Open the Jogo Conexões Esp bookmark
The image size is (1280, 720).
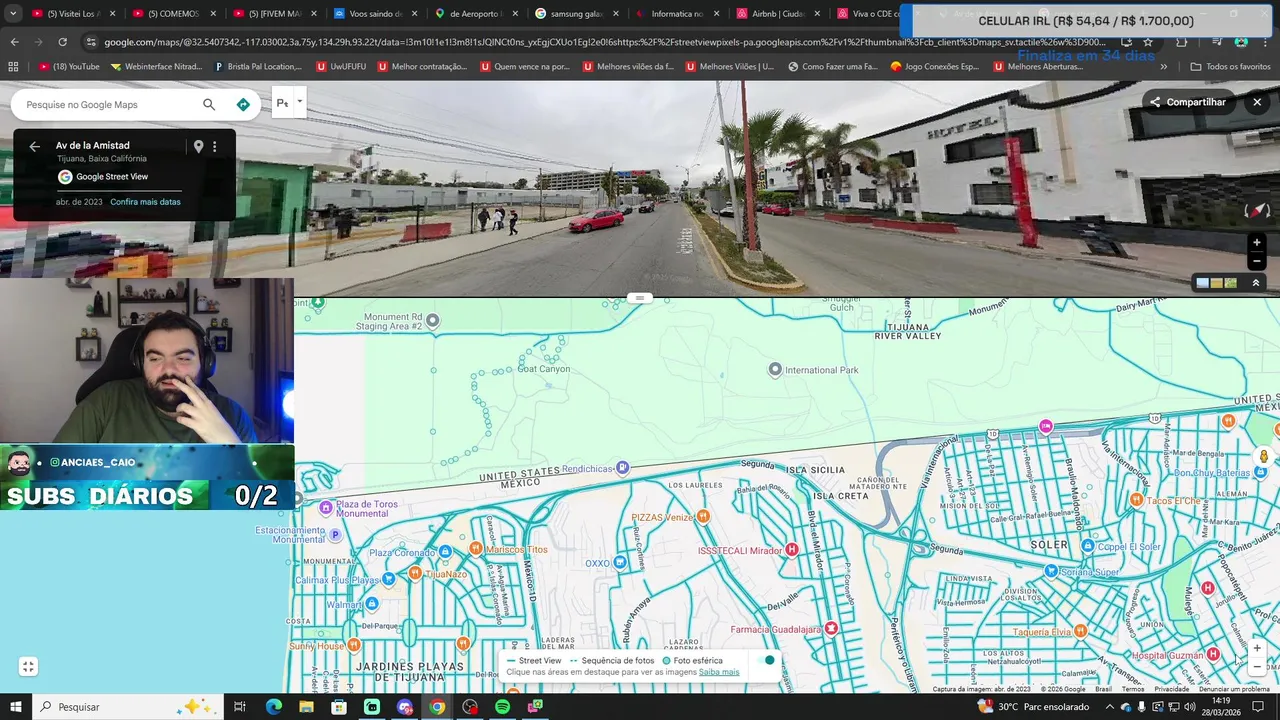pyautogui.click(x=935, y=66)
